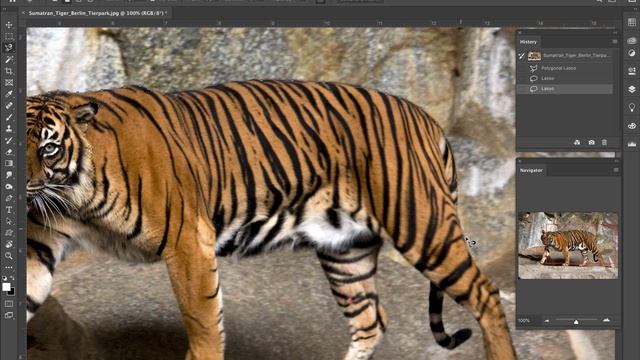Select the Eyedropper tool
The image size is (640, 360).
tap(9, 94)
